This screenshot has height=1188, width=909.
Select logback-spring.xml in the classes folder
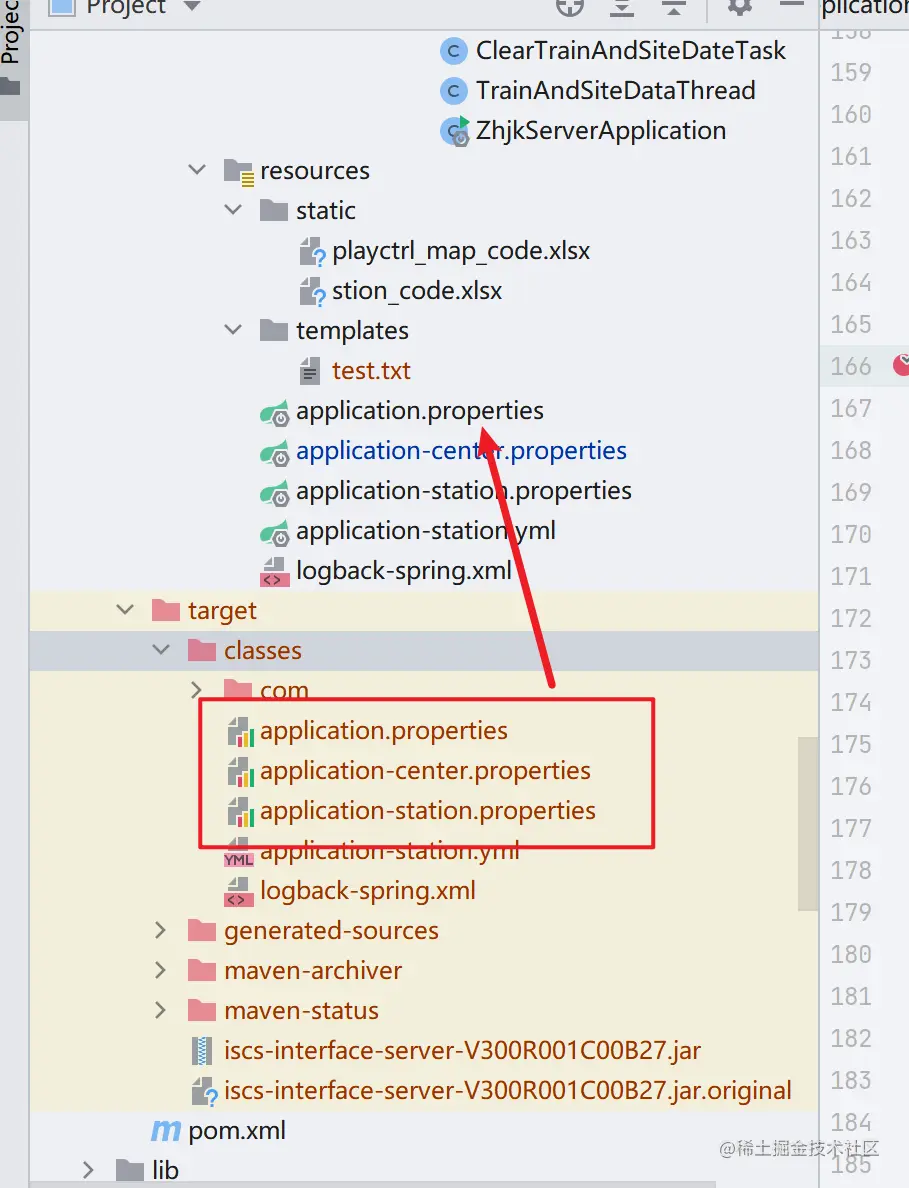click(367, 891)
